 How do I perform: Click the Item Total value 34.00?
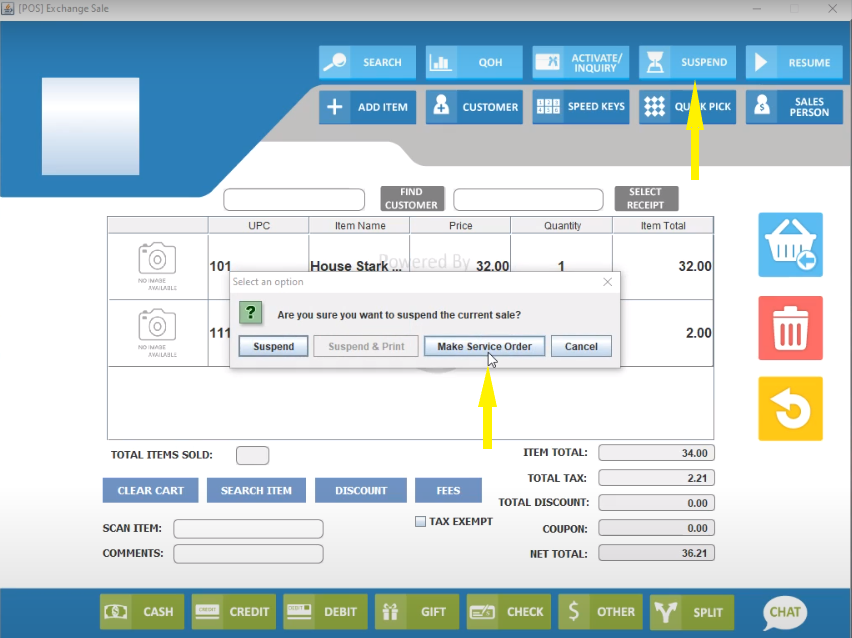tap(656, 453)
